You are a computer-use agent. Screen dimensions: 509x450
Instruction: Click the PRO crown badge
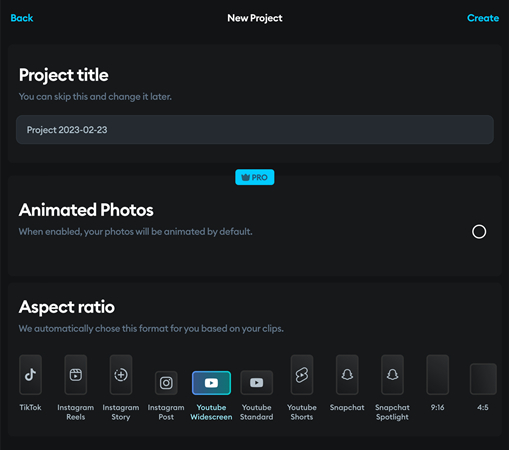(x=255, y=177)
